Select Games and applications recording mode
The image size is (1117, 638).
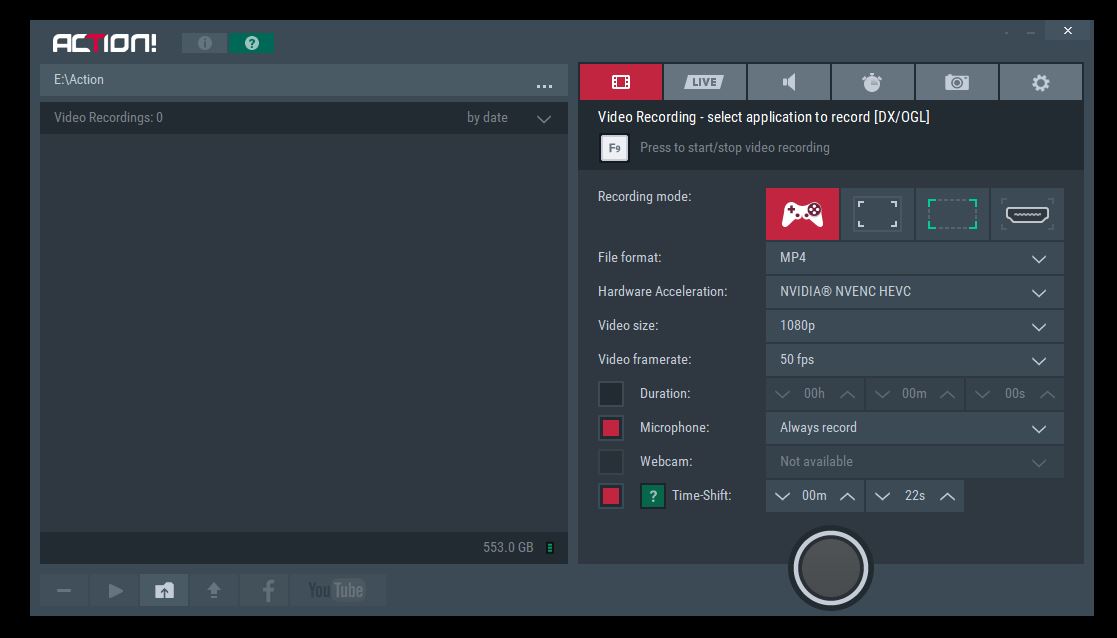pyautogui.click(x=802, y=214)
